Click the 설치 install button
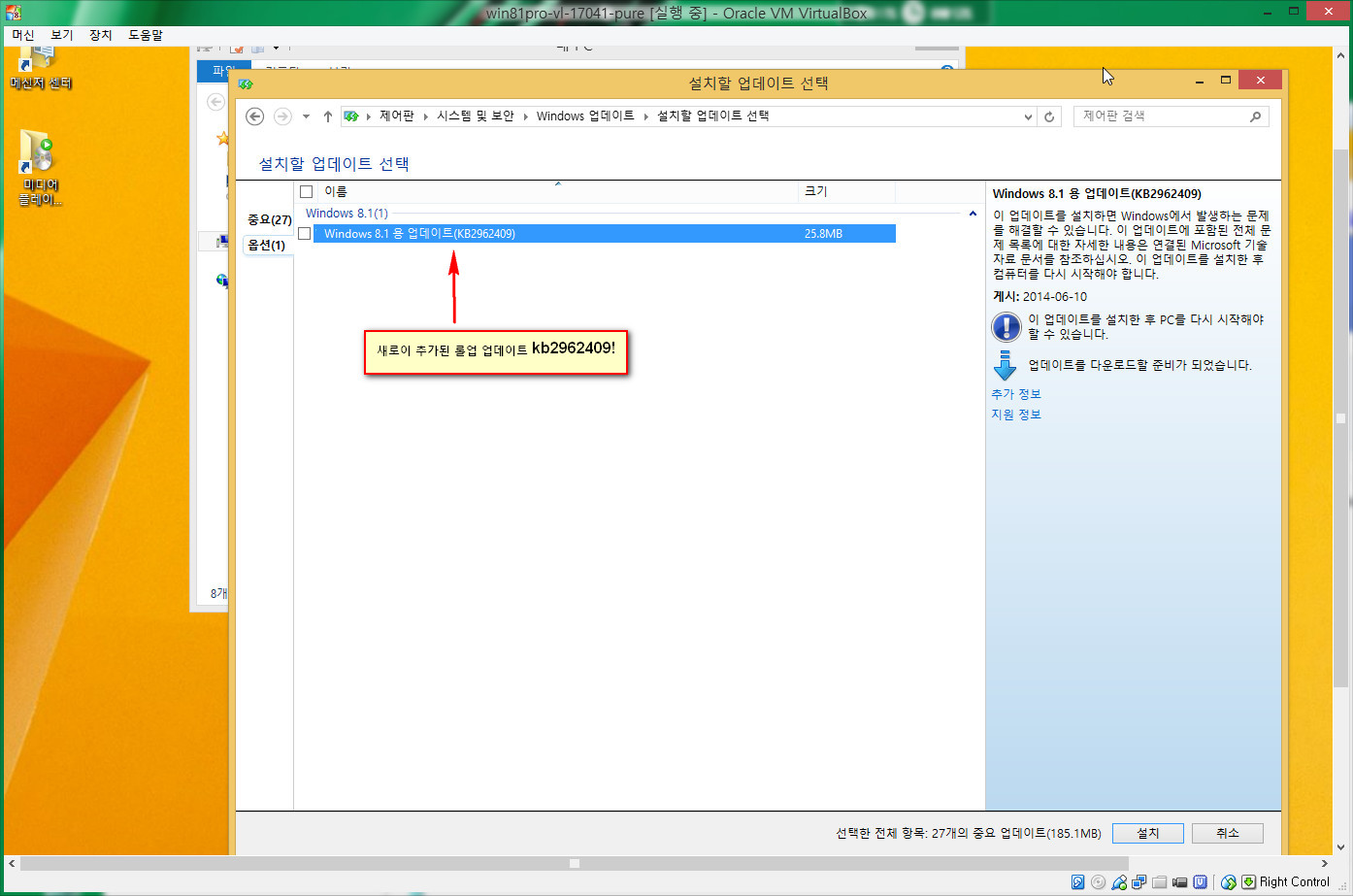 pos(1147,833)
